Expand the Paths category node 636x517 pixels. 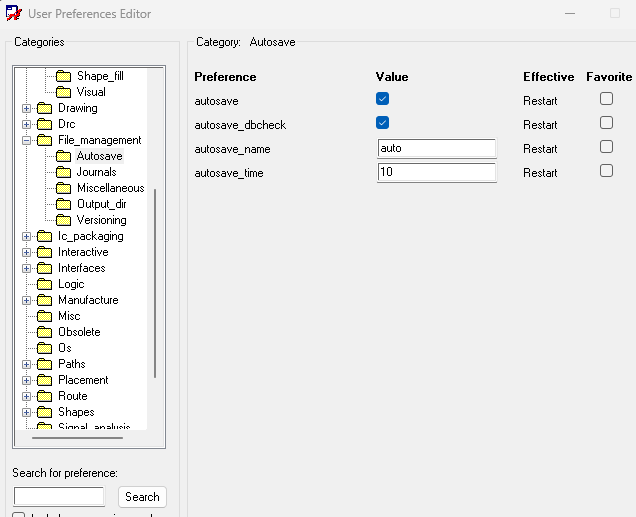click(26, 364)
